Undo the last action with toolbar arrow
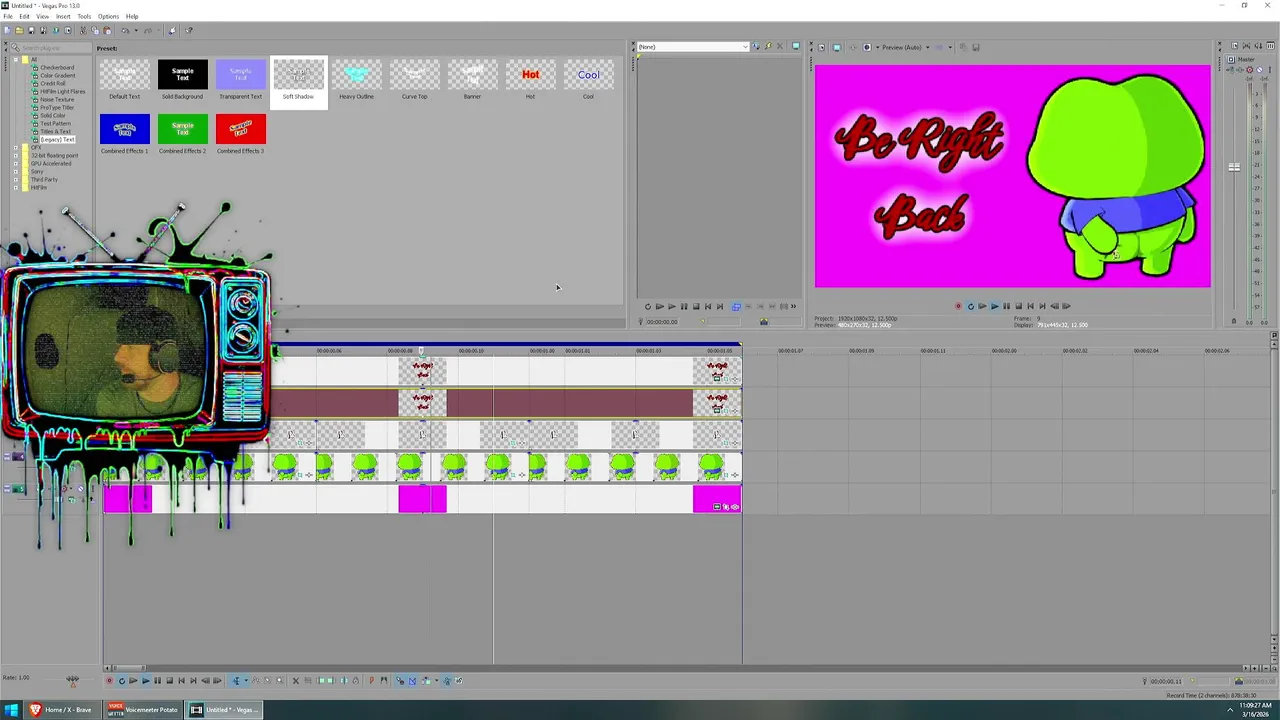Screen dimensions: 1280x720 click(x=125, y=30)
